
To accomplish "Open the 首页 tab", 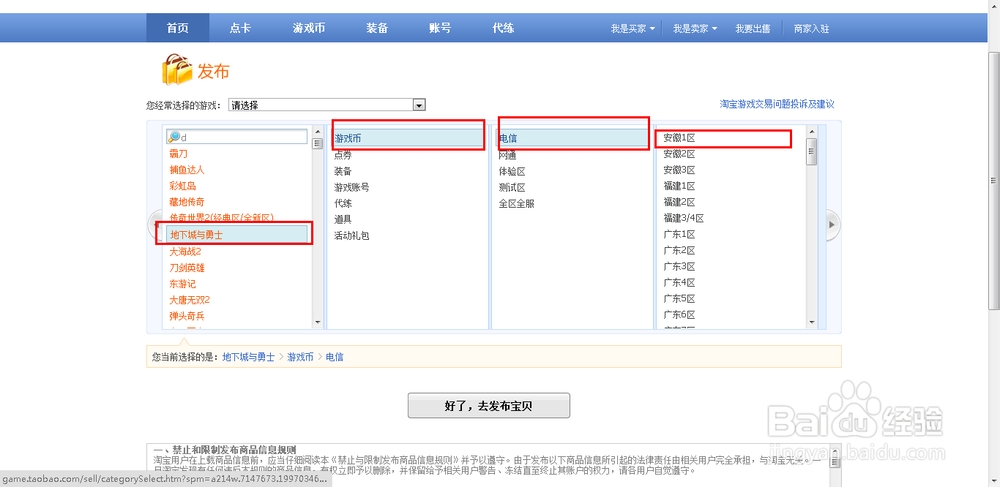I will [178, 28].
